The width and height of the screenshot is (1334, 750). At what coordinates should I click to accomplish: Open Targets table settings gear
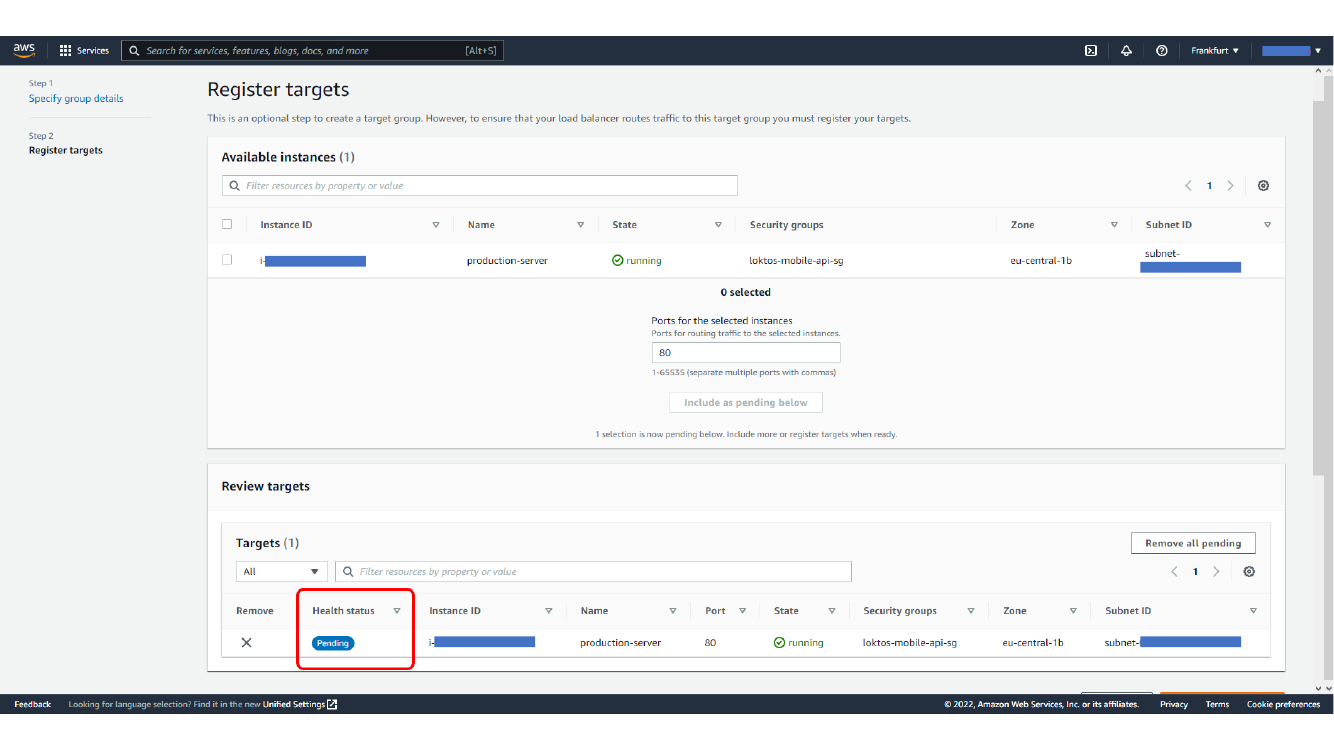click(1249, 572)
